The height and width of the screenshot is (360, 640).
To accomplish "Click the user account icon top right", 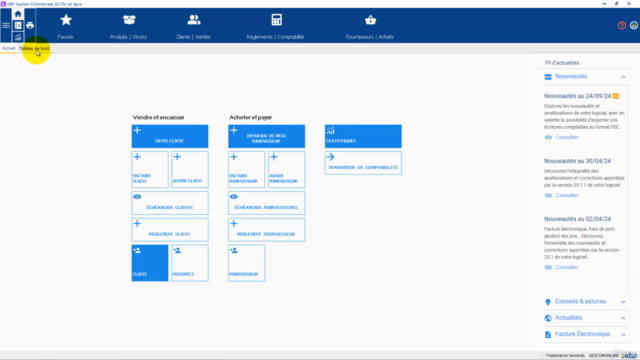I will point(633,25).
